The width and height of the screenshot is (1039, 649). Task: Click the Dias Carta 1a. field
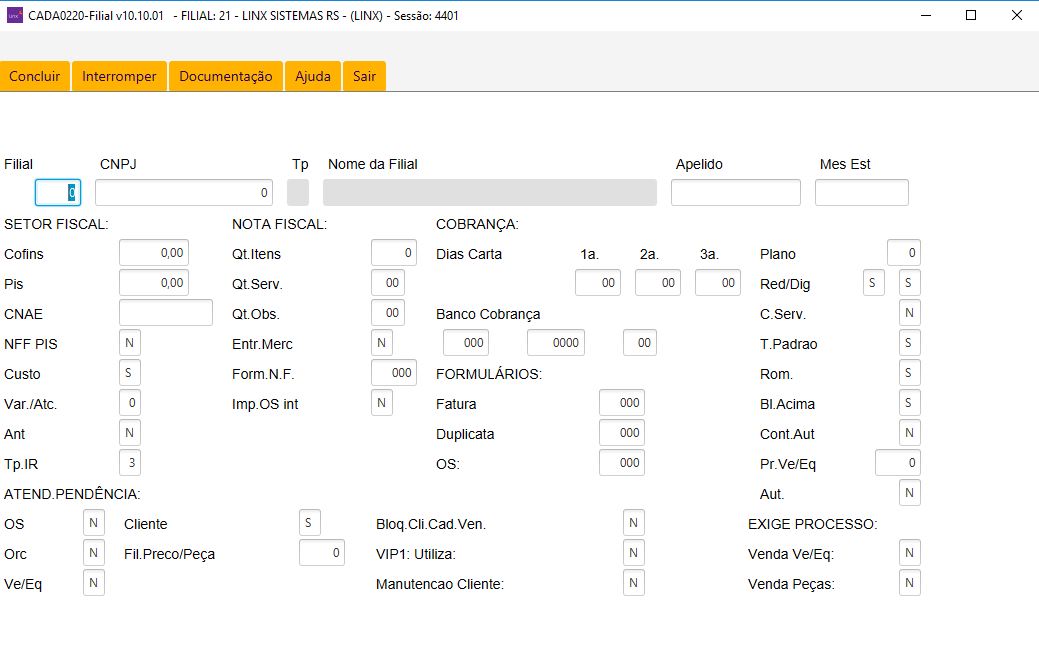pos(598,282)
